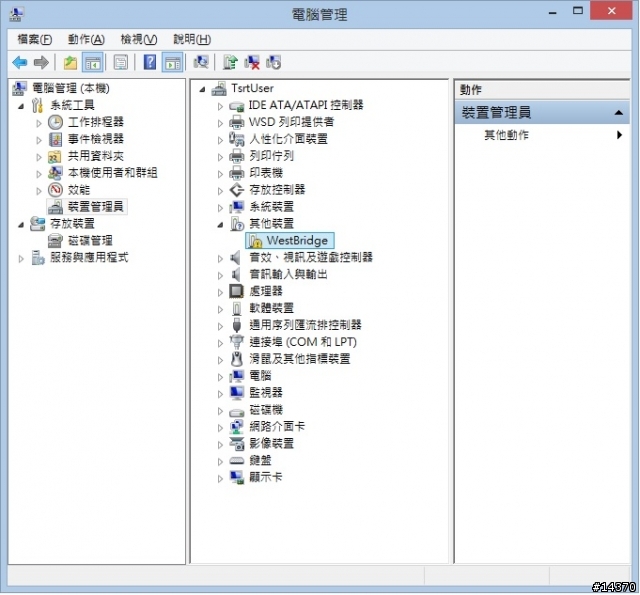
Task: Click the Back arrow toolbar button
Action: click(20, 62)
